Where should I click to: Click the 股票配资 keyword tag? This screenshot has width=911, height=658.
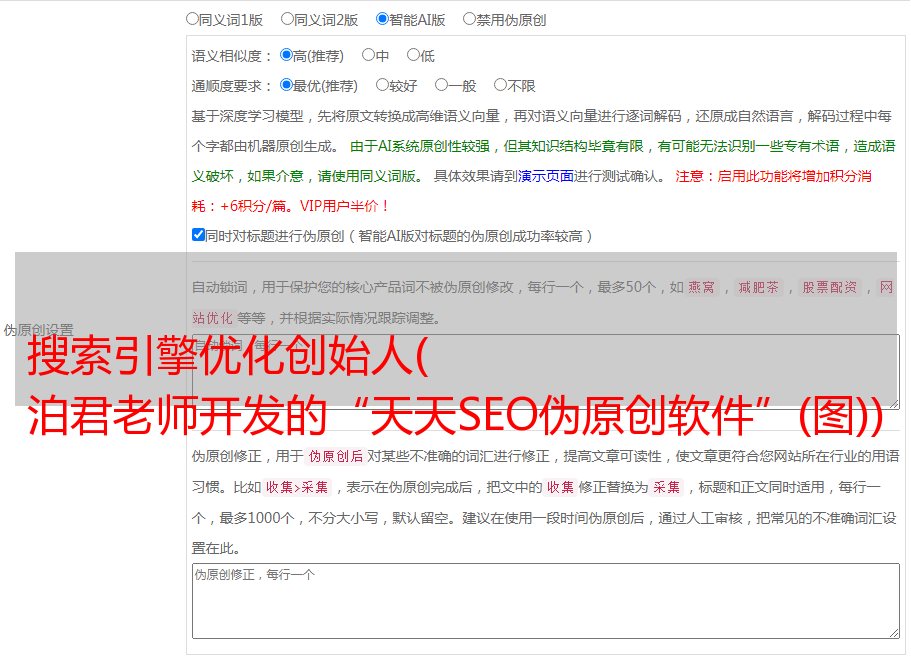tap(830, 287)
